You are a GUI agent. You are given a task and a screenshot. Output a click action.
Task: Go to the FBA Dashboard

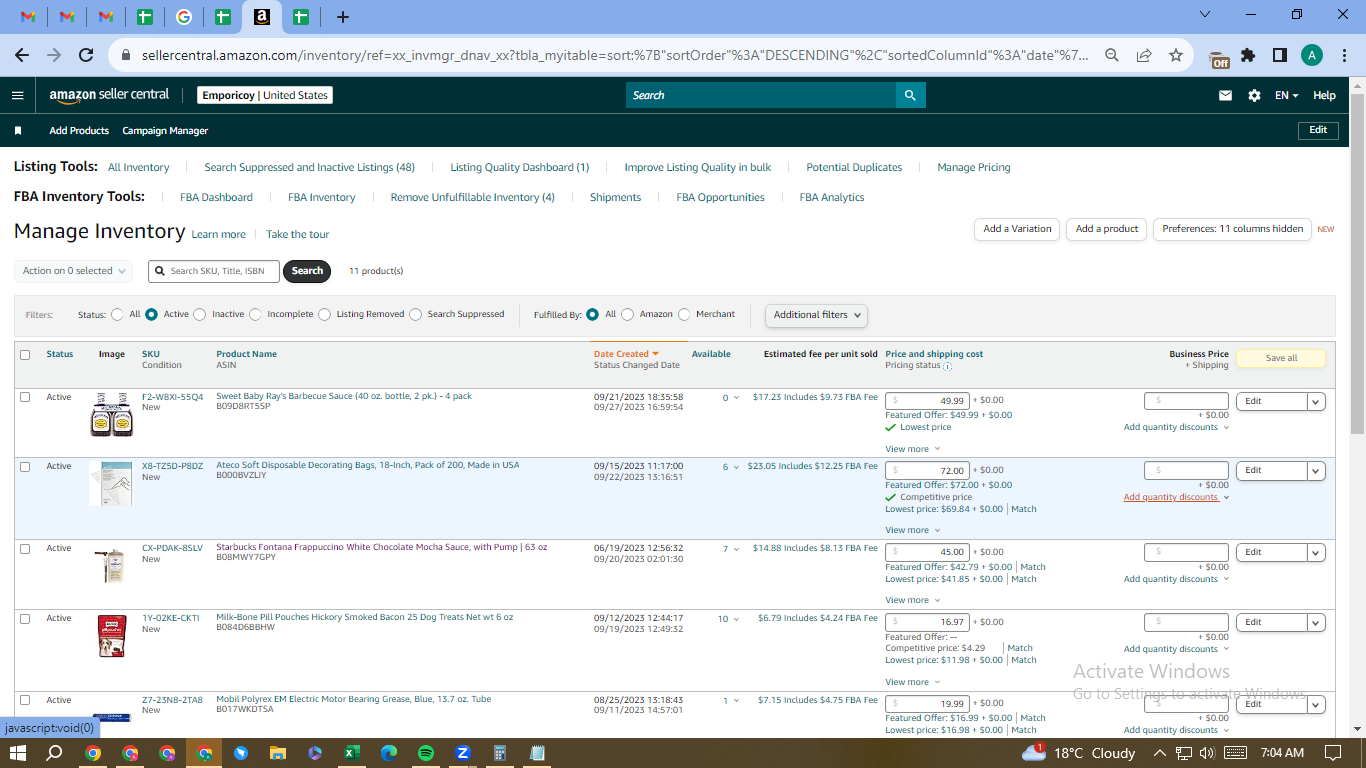click(x=216, y=197)
